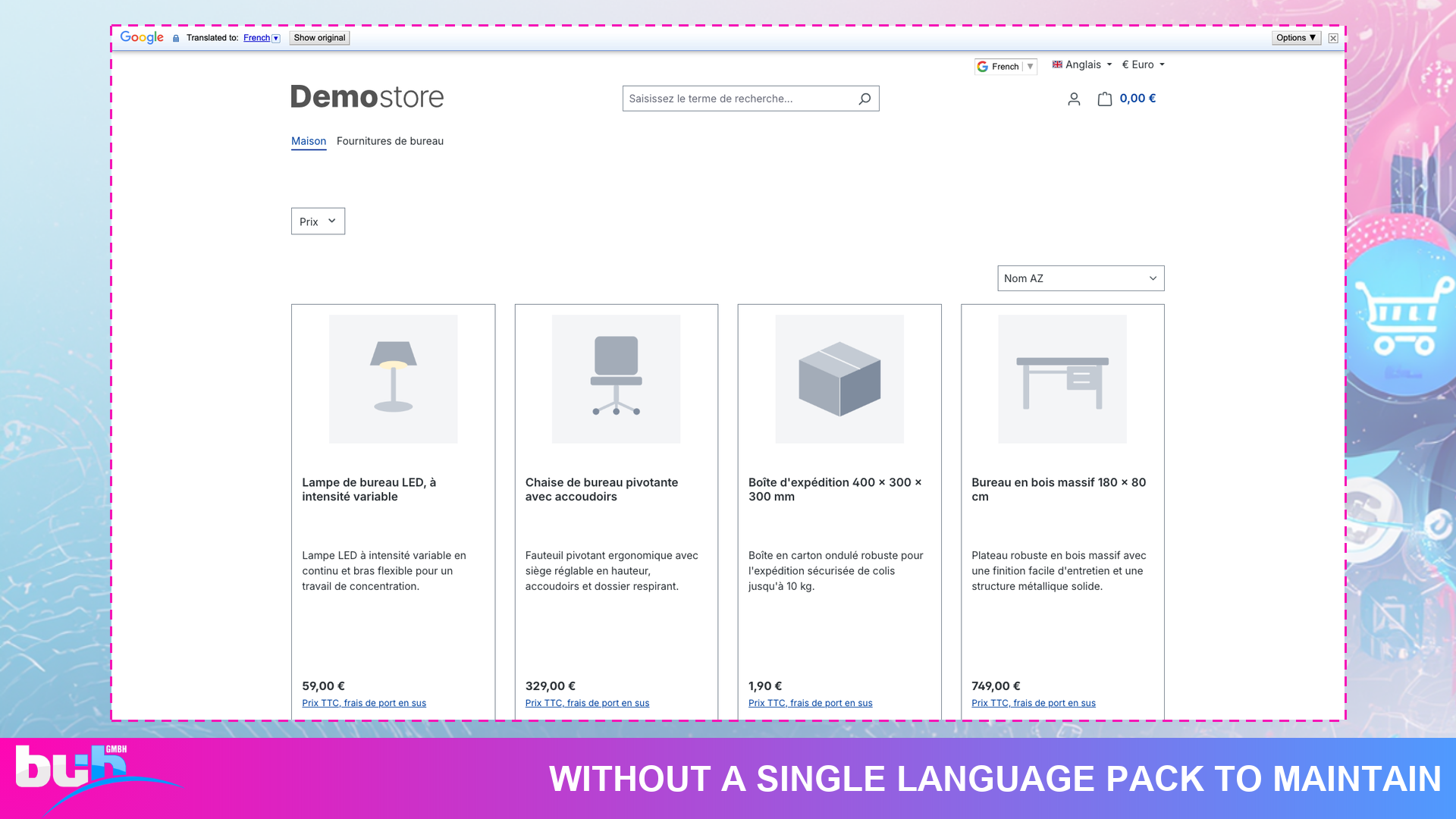Click the 'Lampe LED à intensité variable' description

pos(384,571)
